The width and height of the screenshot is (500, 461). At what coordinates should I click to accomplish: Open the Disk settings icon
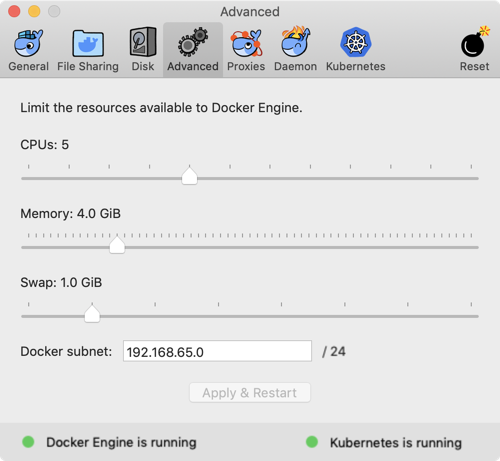[x=143, y=42]
